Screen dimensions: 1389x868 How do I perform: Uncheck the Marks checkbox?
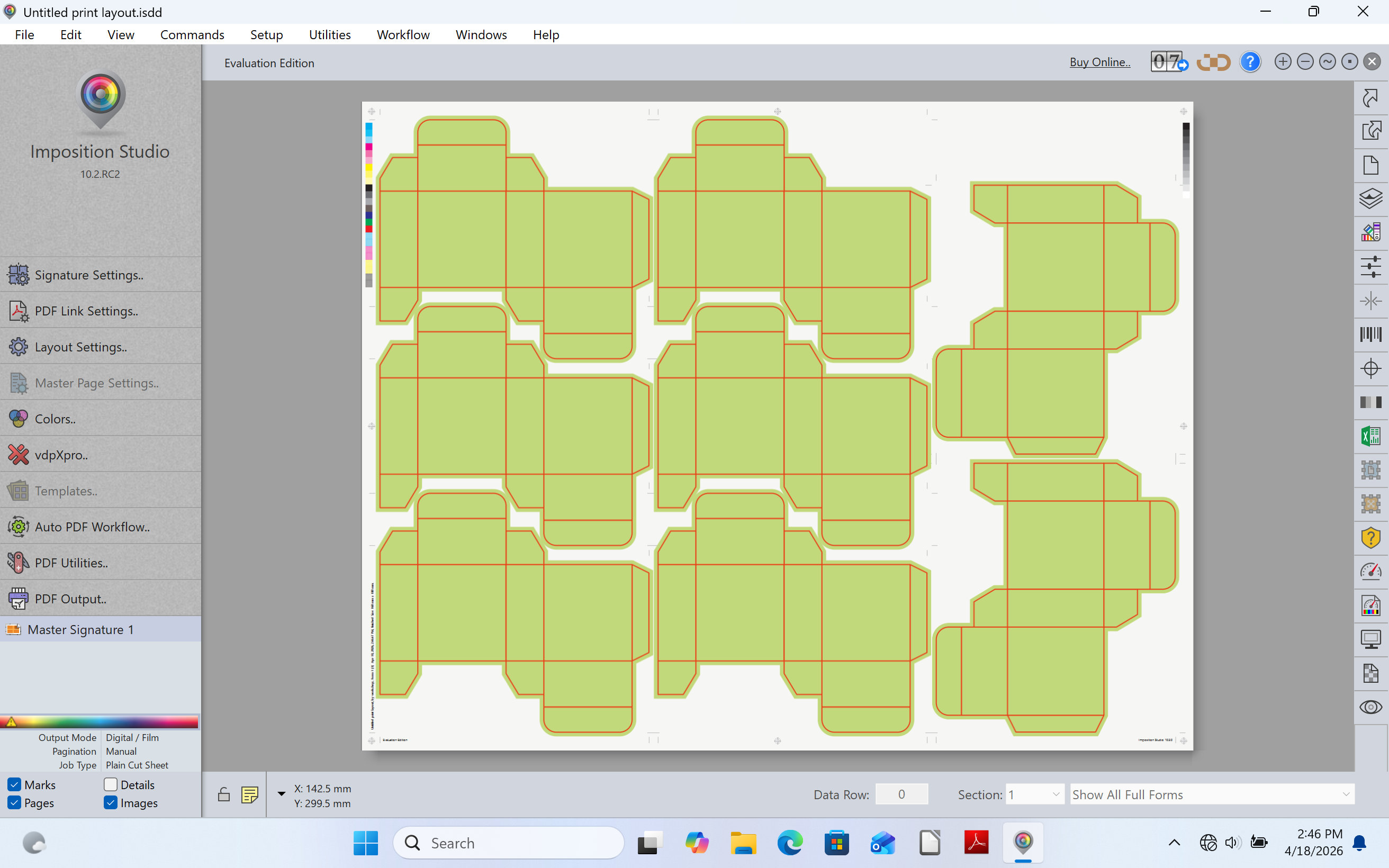pyautogui.click(x=14, y=784)
